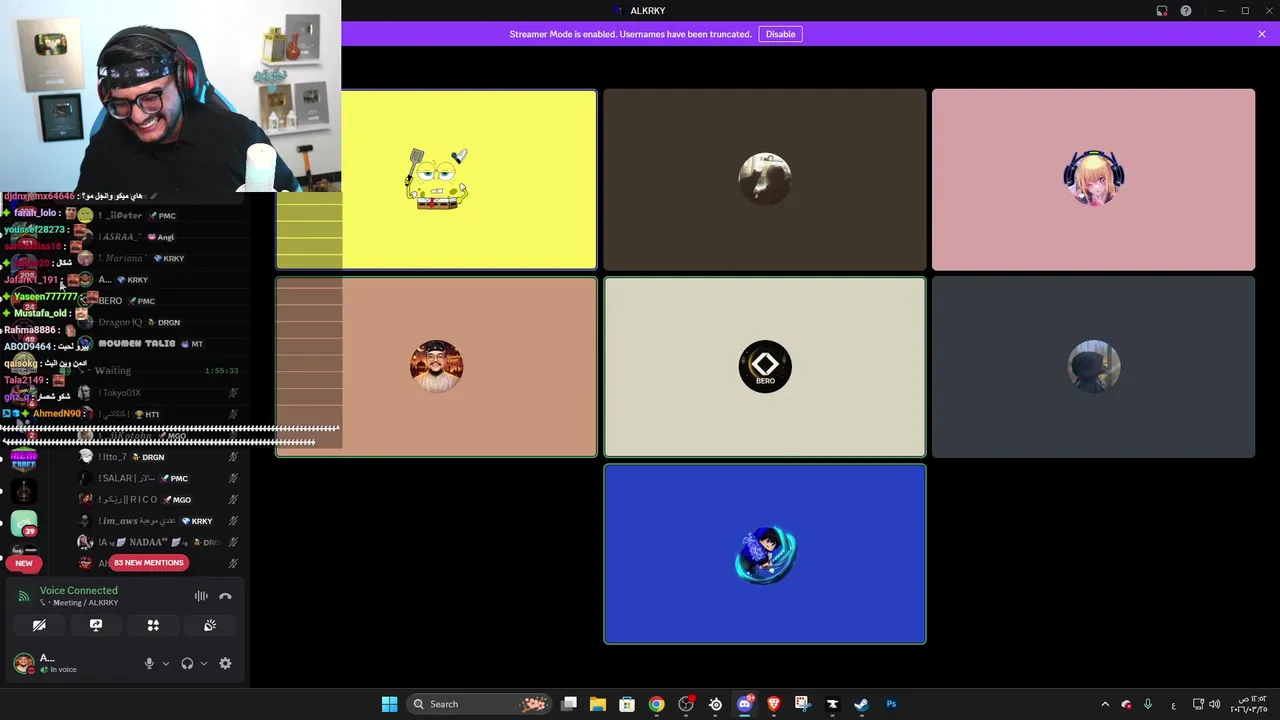This screenshot has height=720, width=1280.
Task: Open the soundboard button
Action: [210, 625]
